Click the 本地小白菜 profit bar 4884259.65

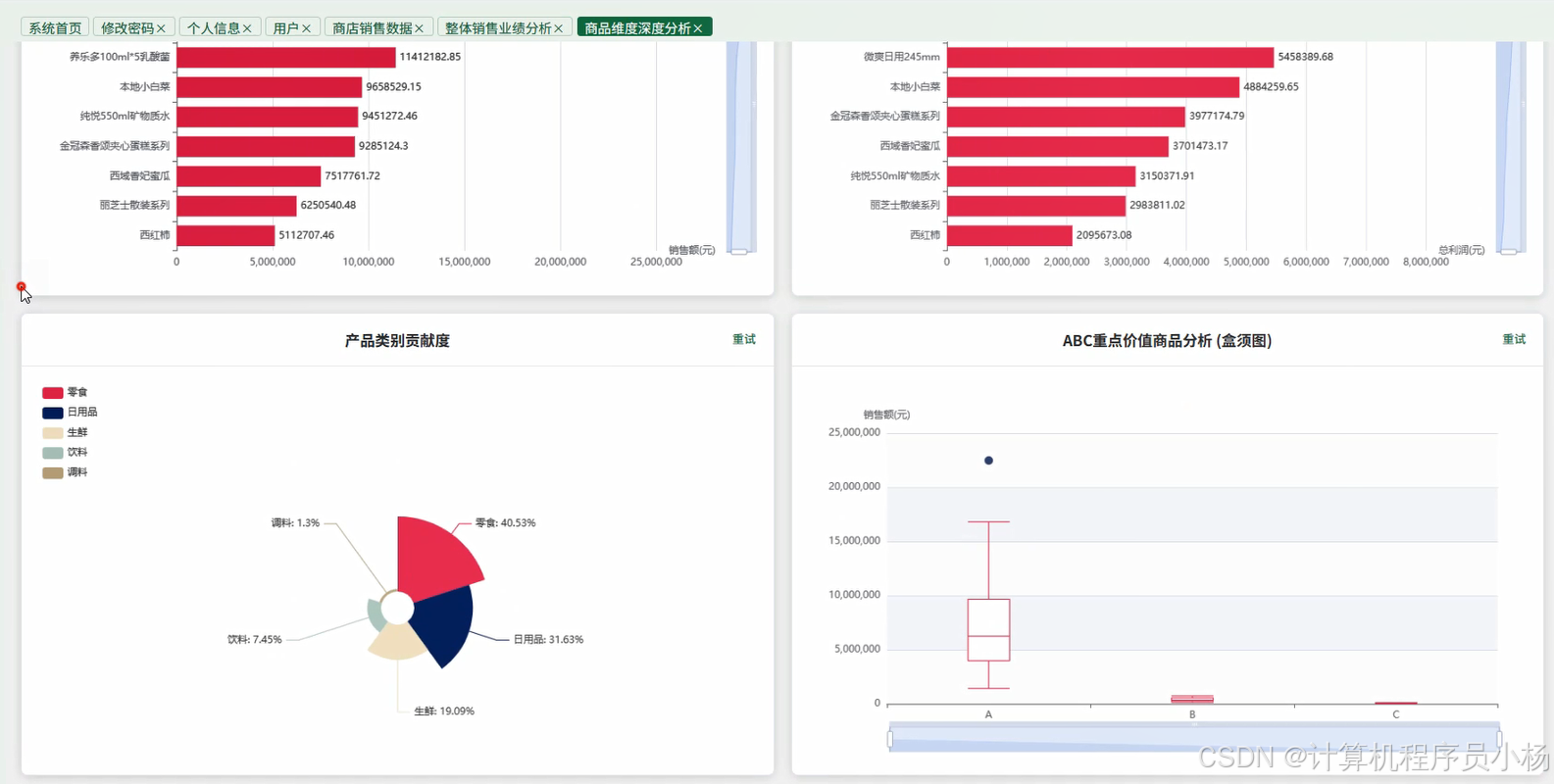pos(1093,87)
